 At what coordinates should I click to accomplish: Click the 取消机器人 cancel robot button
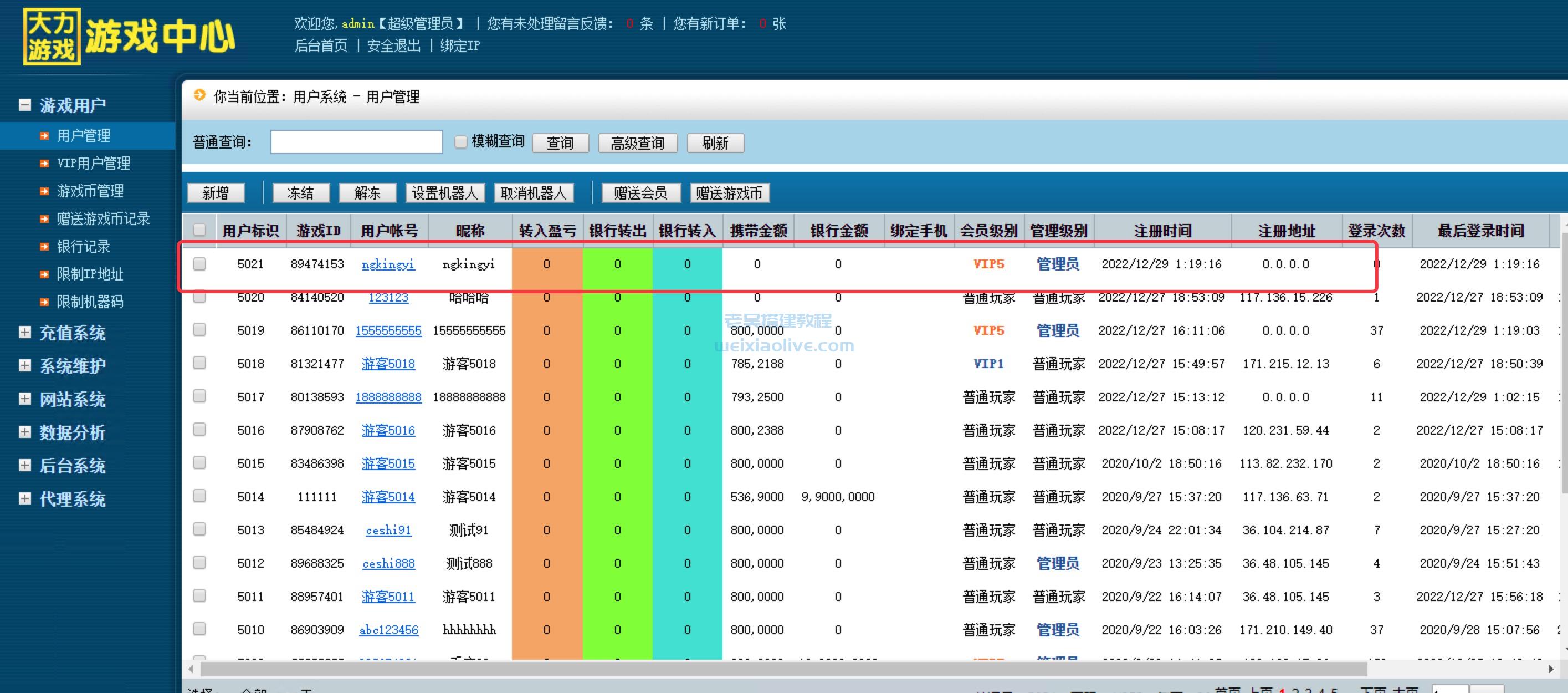[x=534, y=192]
